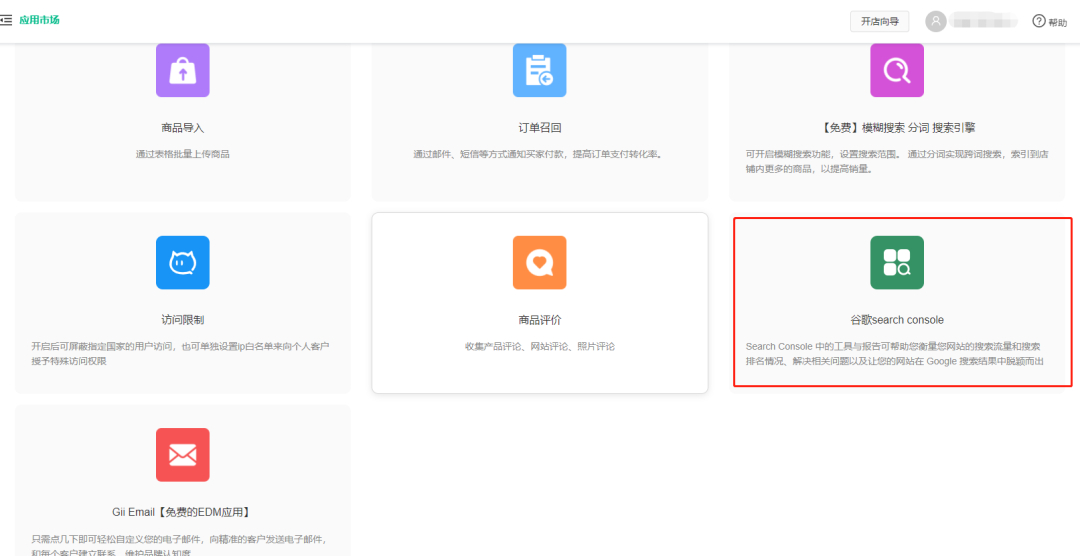
Task: Click the 商品导入 app title
Action: 182,128
